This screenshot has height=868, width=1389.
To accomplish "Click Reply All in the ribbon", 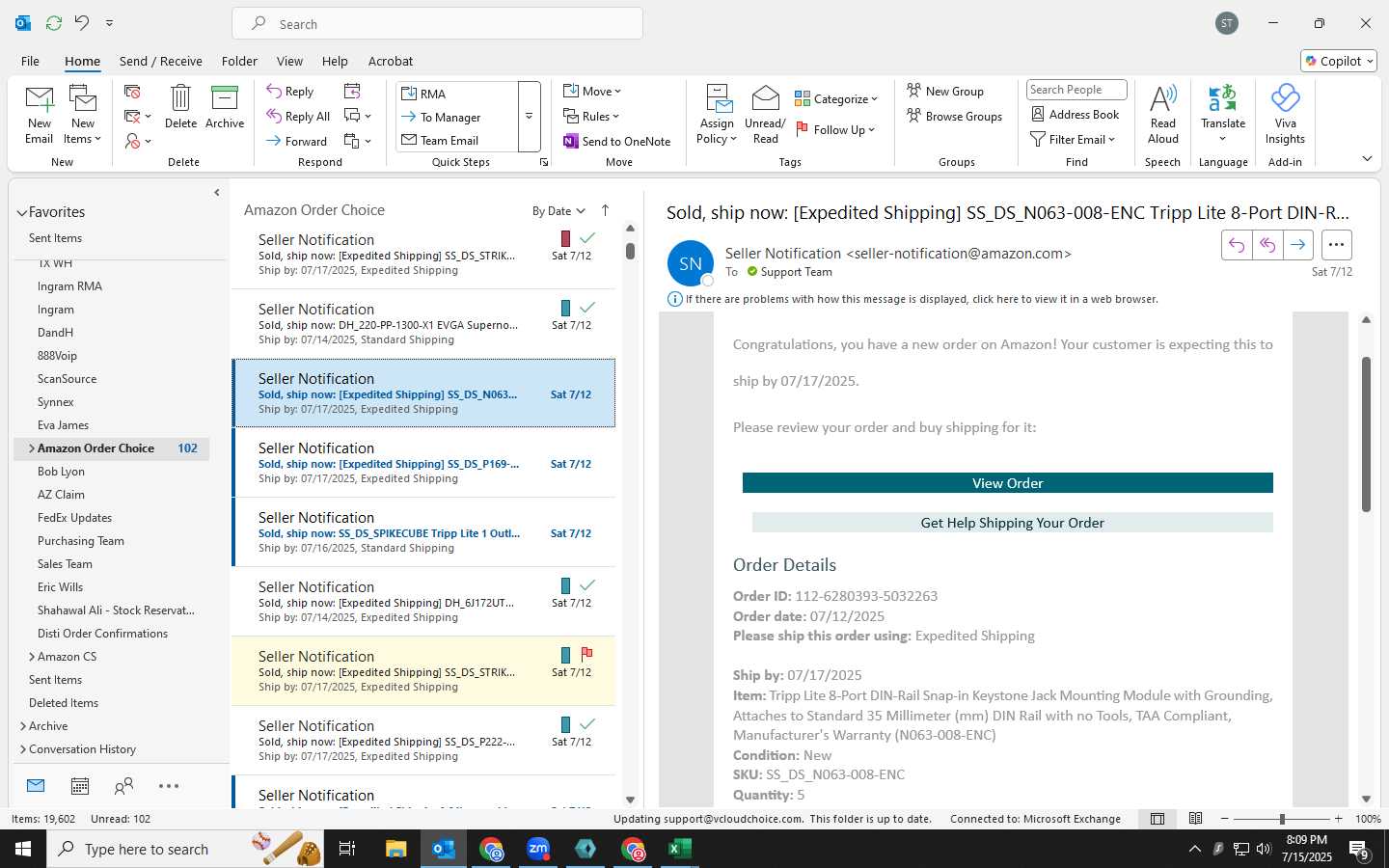I will click(x=299, y=116).
